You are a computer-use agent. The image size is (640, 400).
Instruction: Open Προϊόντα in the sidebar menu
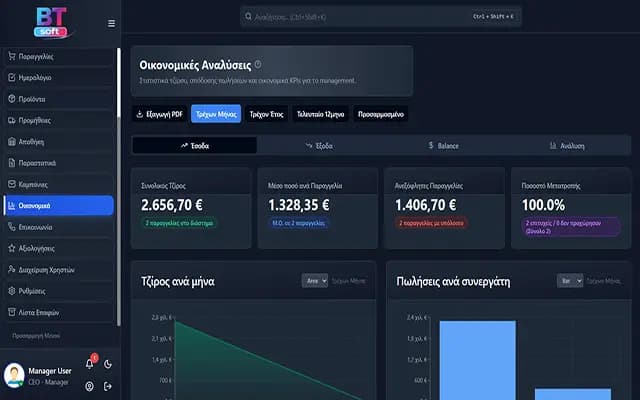(x=58, y=99)
